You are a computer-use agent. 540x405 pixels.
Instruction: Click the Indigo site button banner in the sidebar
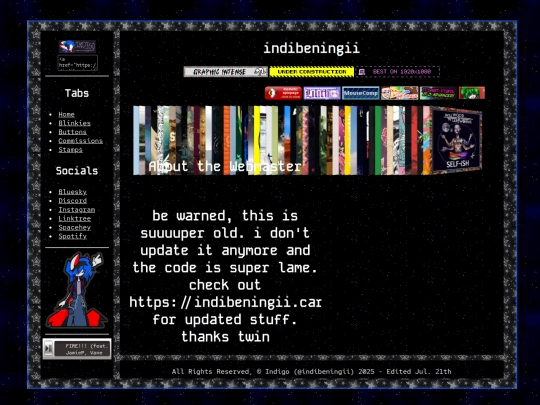[77, 46]
